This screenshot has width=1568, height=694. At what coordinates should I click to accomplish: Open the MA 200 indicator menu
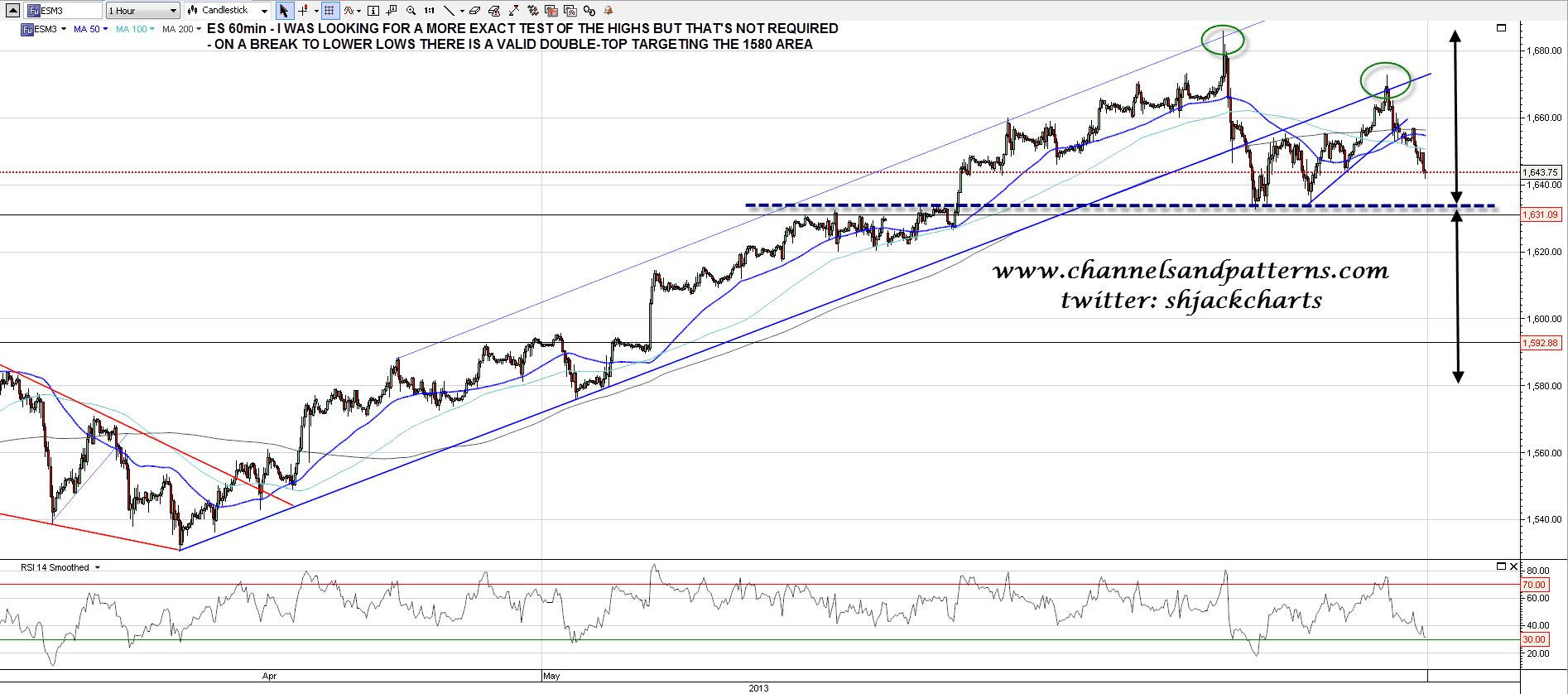point(181,29)
